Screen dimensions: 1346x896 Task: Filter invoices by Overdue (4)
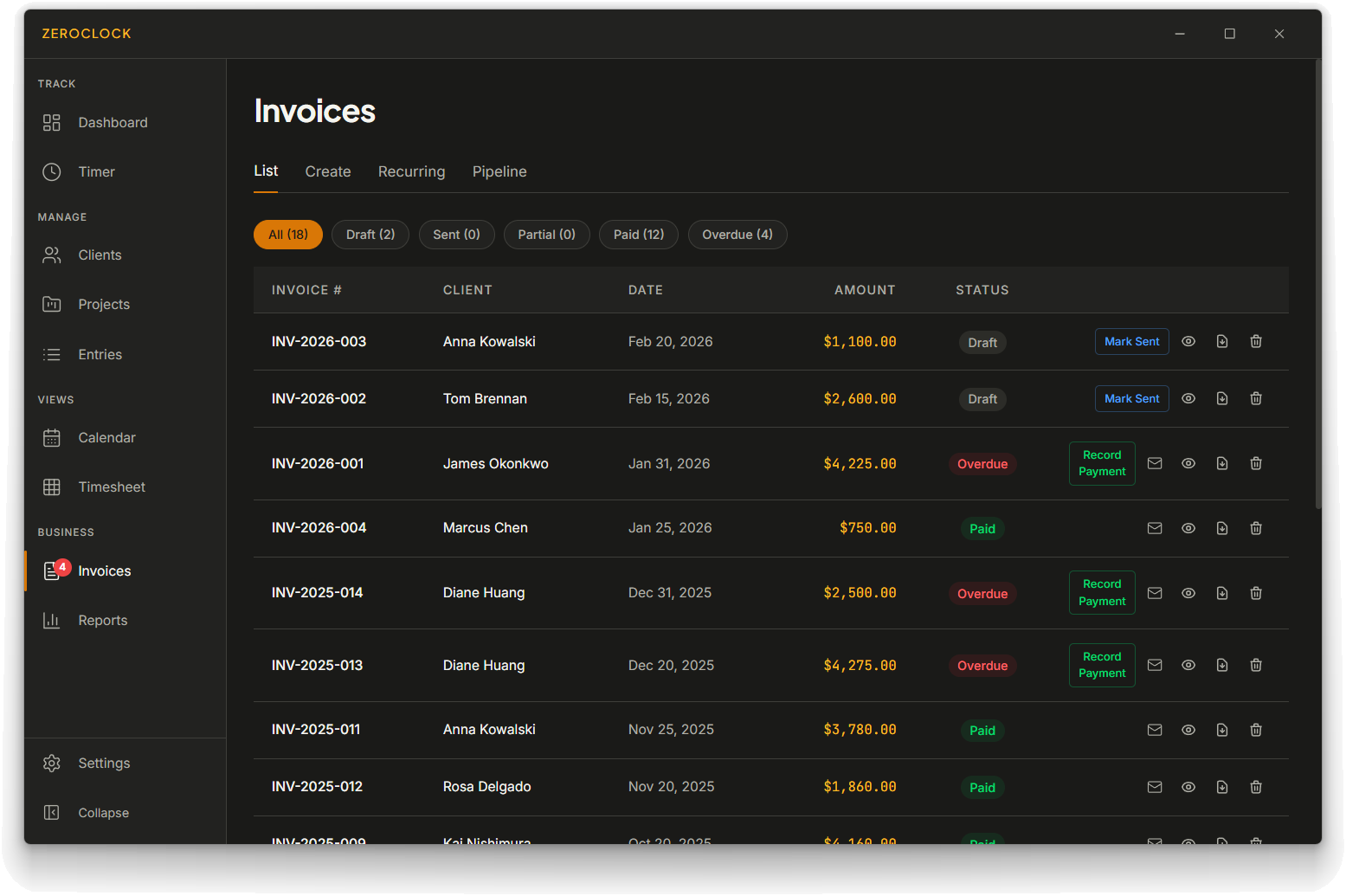point(737,235)
